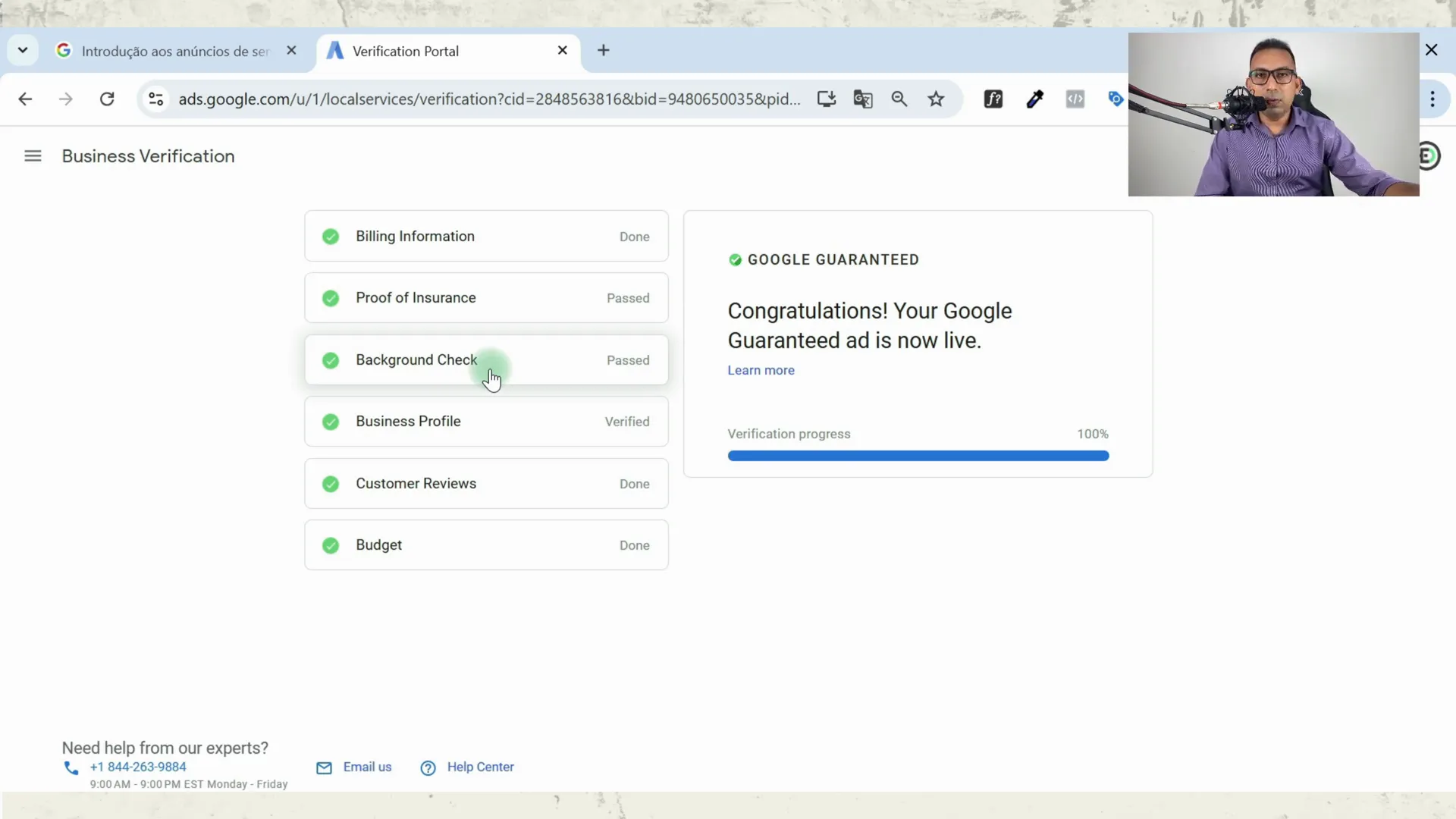Activate the color picker eyedropper extension

pos(1034,99)
